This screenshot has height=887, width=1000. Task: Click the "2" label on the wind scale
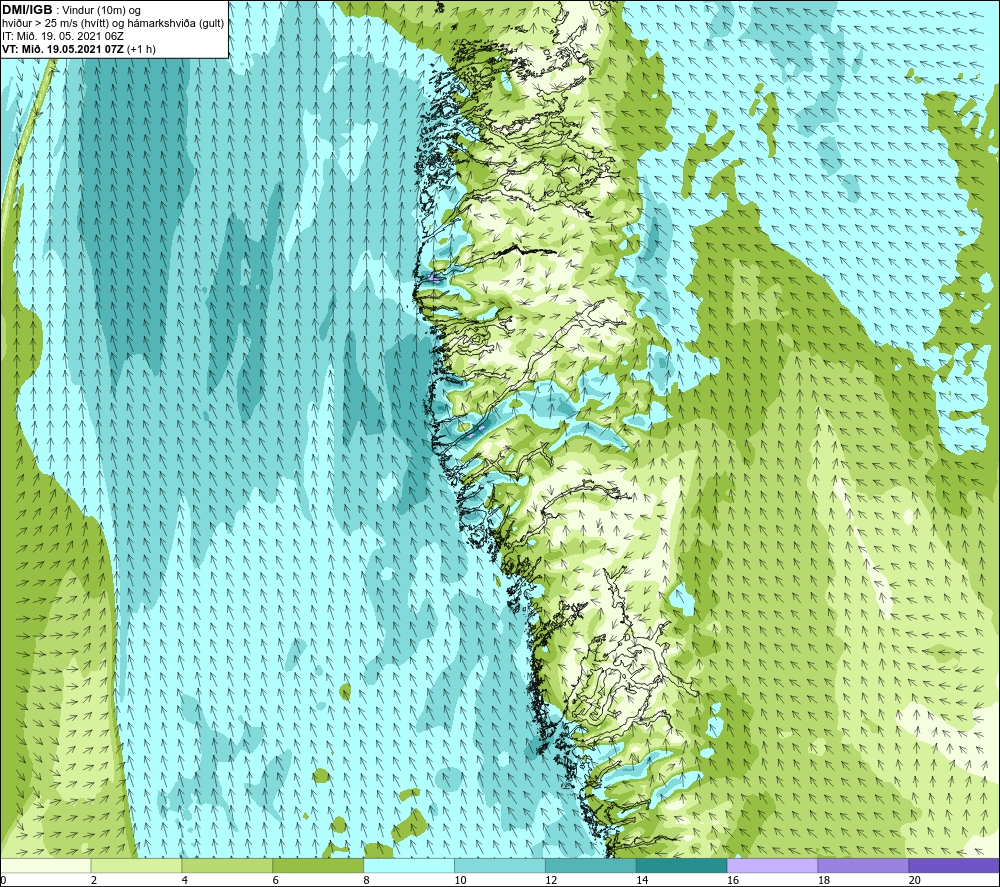(94, 881)
